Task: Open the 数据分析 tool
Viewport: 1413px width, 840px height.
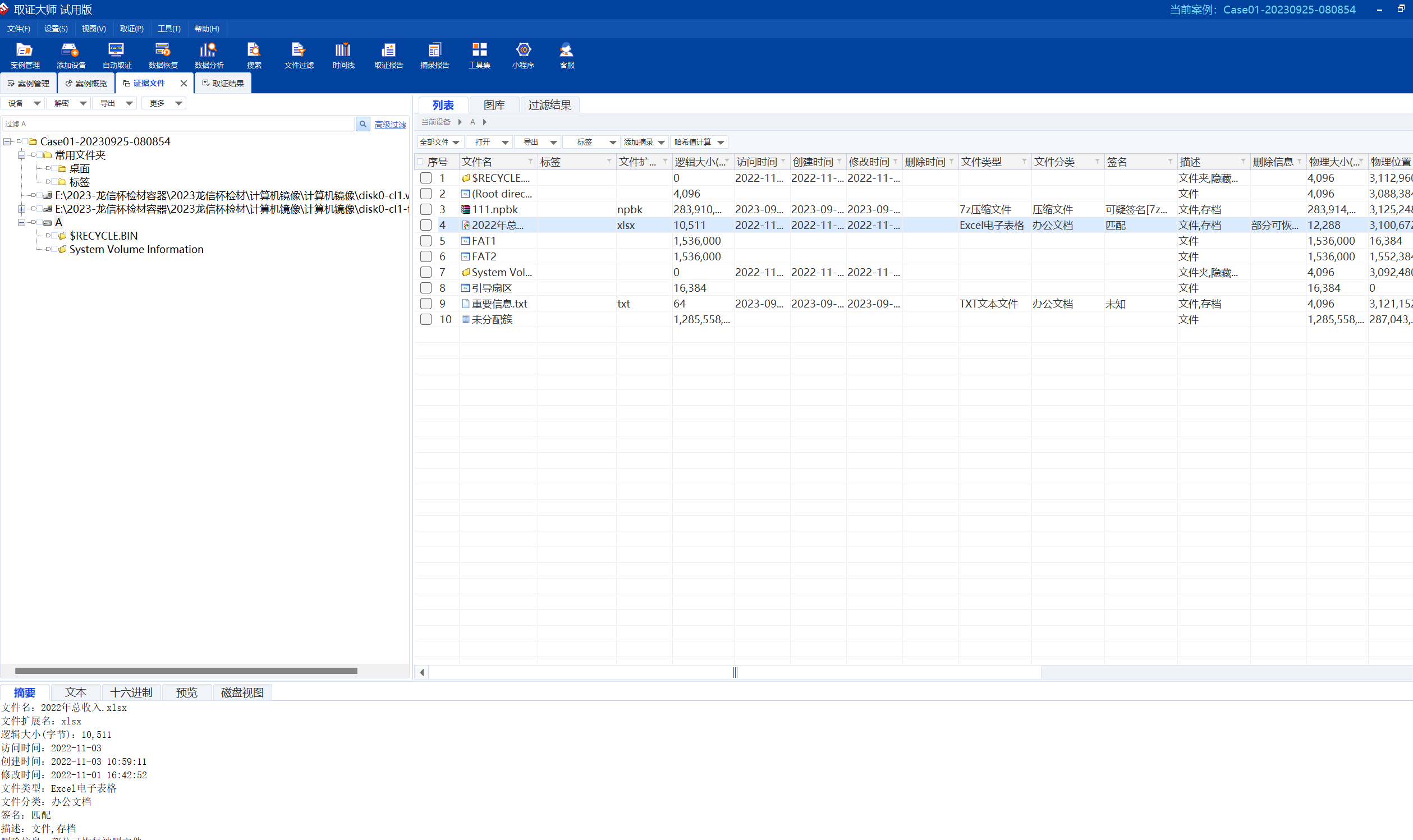Action: (209, 56)
